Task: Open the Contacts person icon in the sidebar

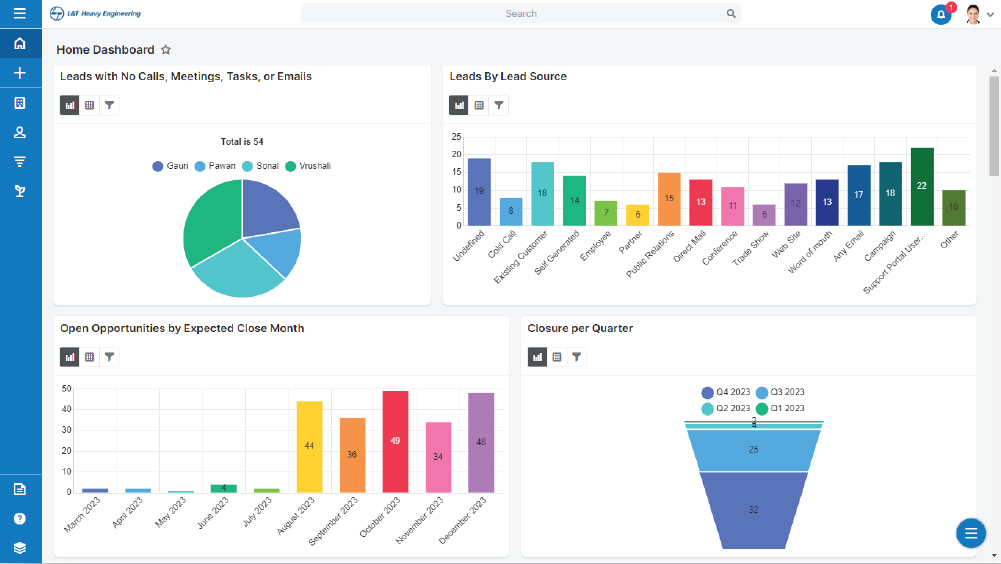Action: tap(20, 132)
